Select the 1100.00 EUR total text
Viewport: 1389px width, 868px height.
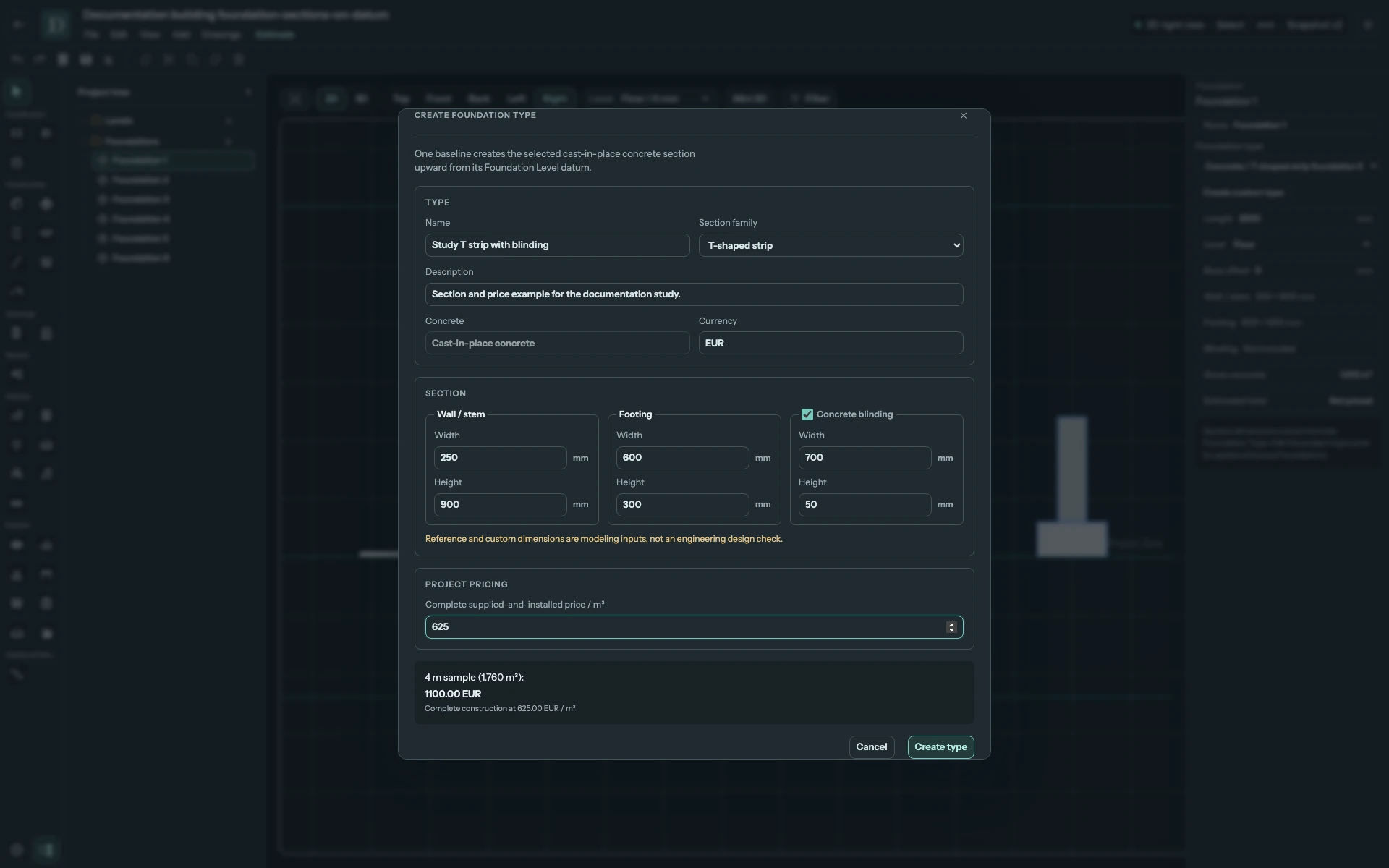tap(453, 694)
